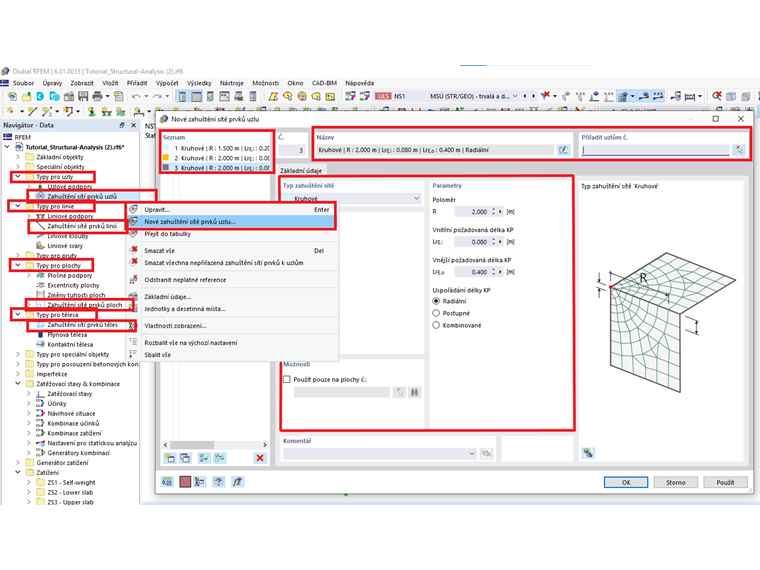Click the Redo arrow in the toolbar
Viewport: 760px width, 570px height.
point(157,96)
